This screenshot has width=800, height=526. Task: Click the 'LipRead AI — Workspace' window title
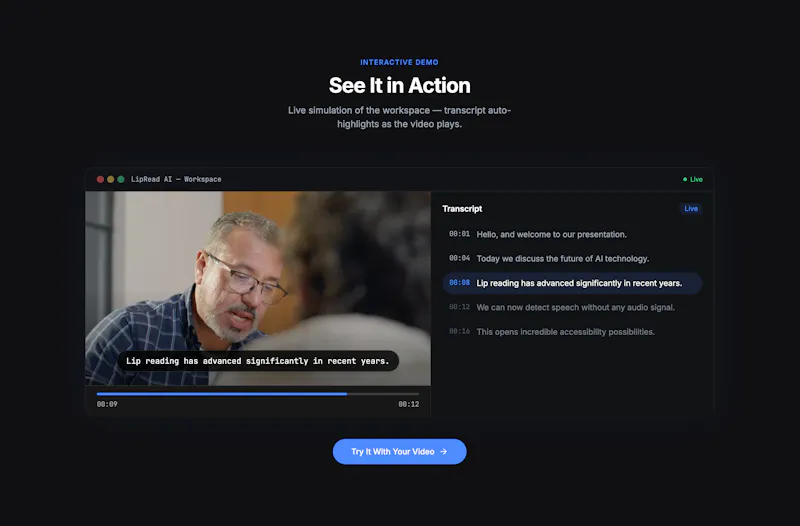[176, 179]
